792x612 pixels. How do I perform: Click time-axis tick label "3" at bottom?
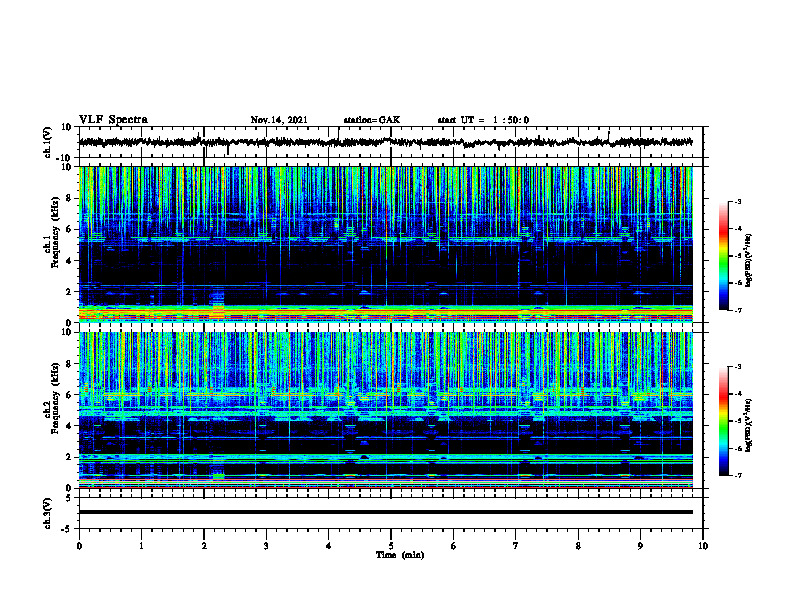[x=266, y=546]
